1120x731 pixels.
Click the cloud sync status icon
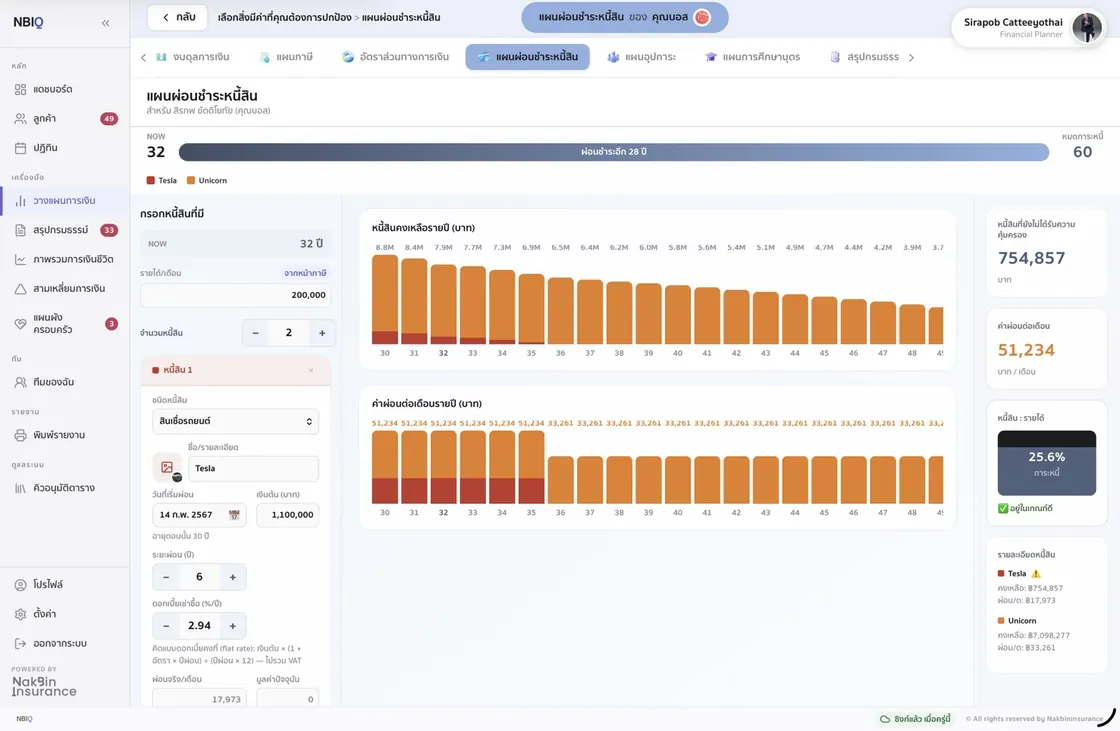[x=884, y=719]
